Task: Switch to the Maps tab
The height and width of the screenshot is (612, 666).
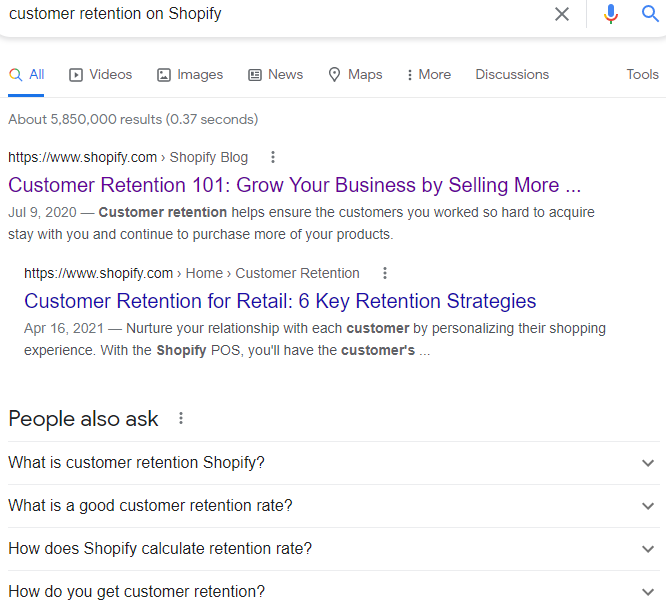Action: tap(356, 75)
